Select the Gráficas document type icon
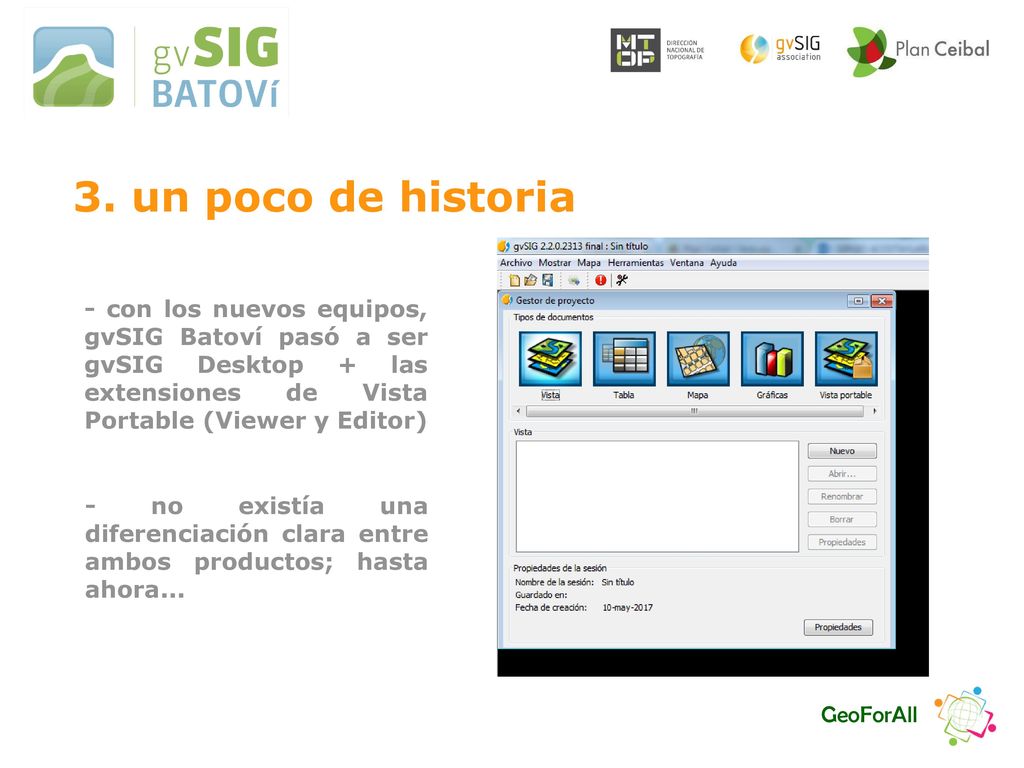The image size is (1024, 768). click(772, 359)
